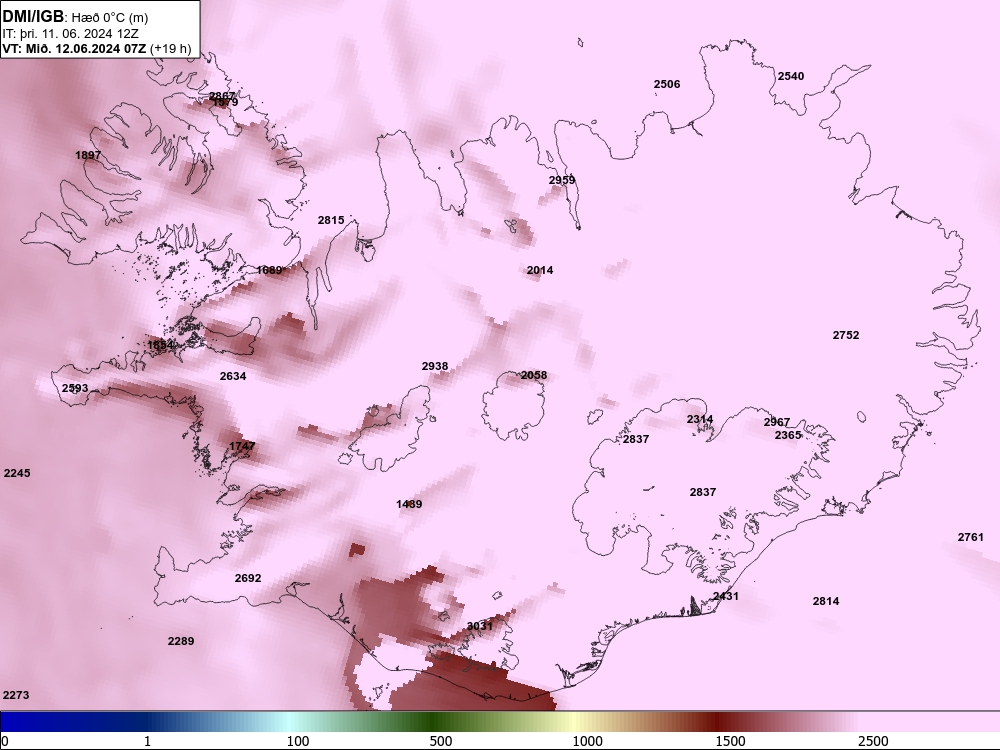Select the 3031 value near the south coast
The image size is (1000, 750).
point(480,626)
